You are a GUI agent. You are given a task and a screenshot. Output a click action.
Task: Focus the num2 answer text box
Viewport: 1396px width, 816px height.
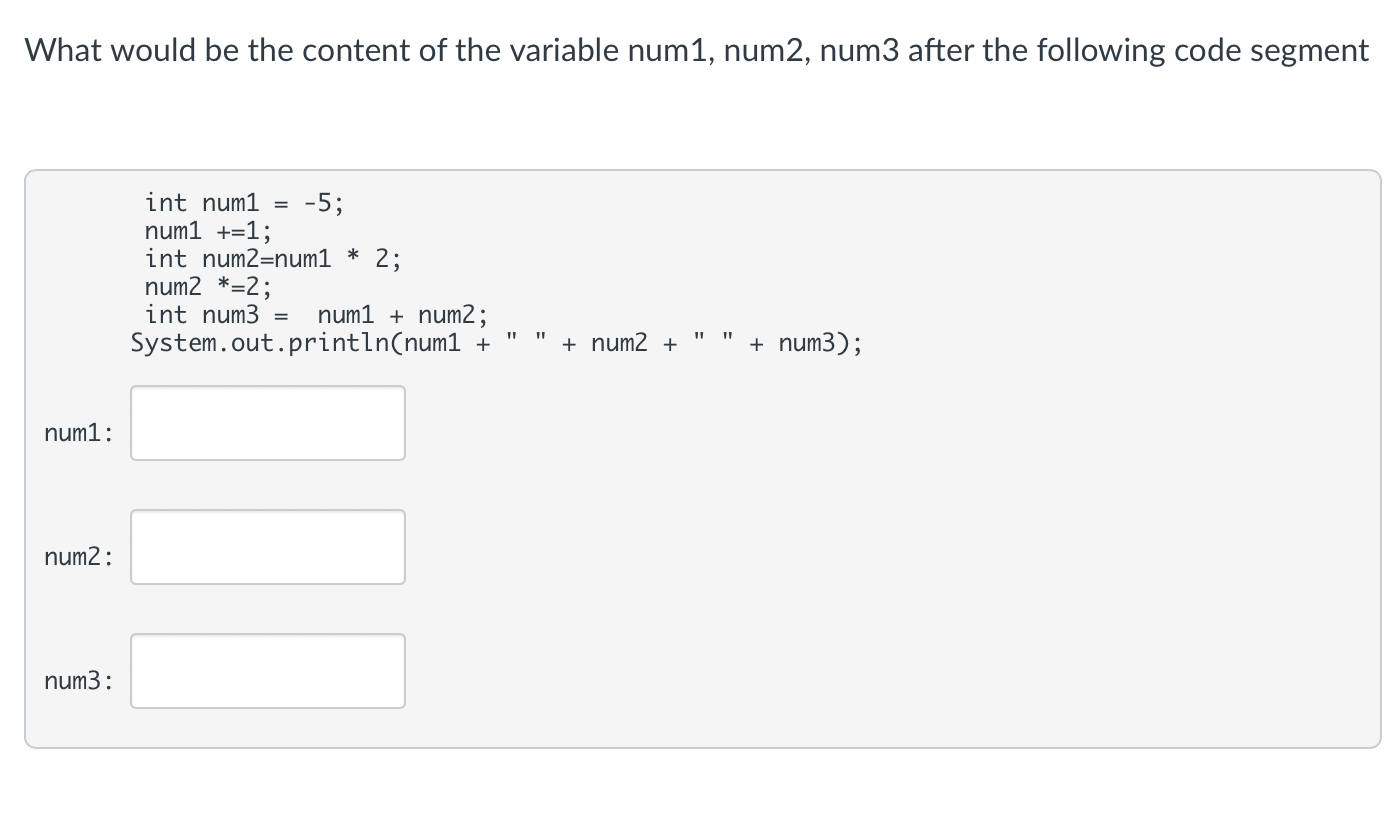pos(268,547)
